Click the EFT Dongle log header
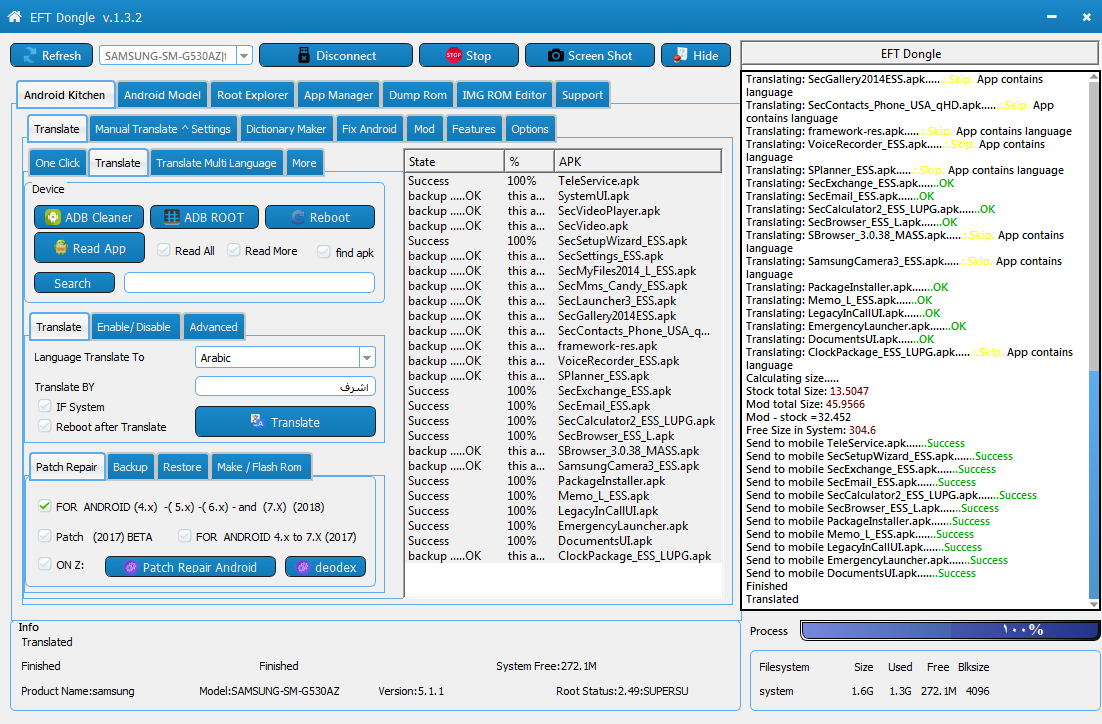1102x724 pixels. click(x=919, y=53)
